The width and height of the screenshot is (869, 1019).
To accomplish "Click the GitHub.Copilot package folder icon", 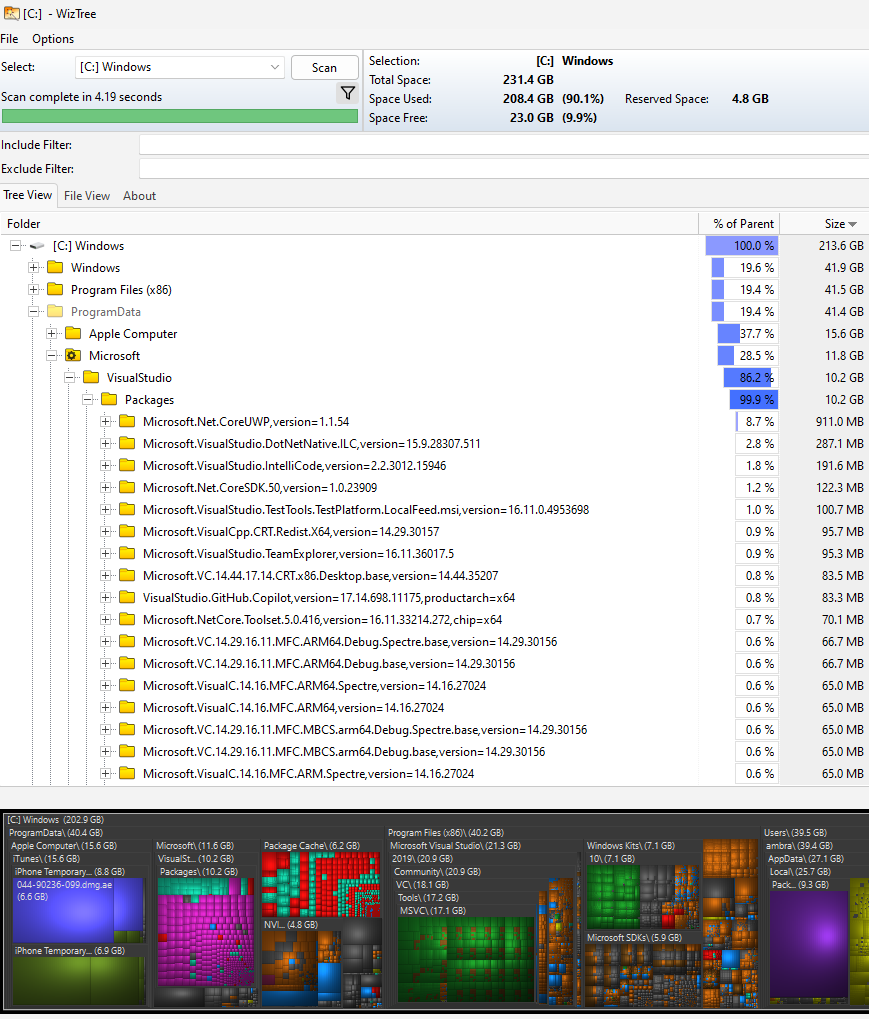I will (127, 597).
